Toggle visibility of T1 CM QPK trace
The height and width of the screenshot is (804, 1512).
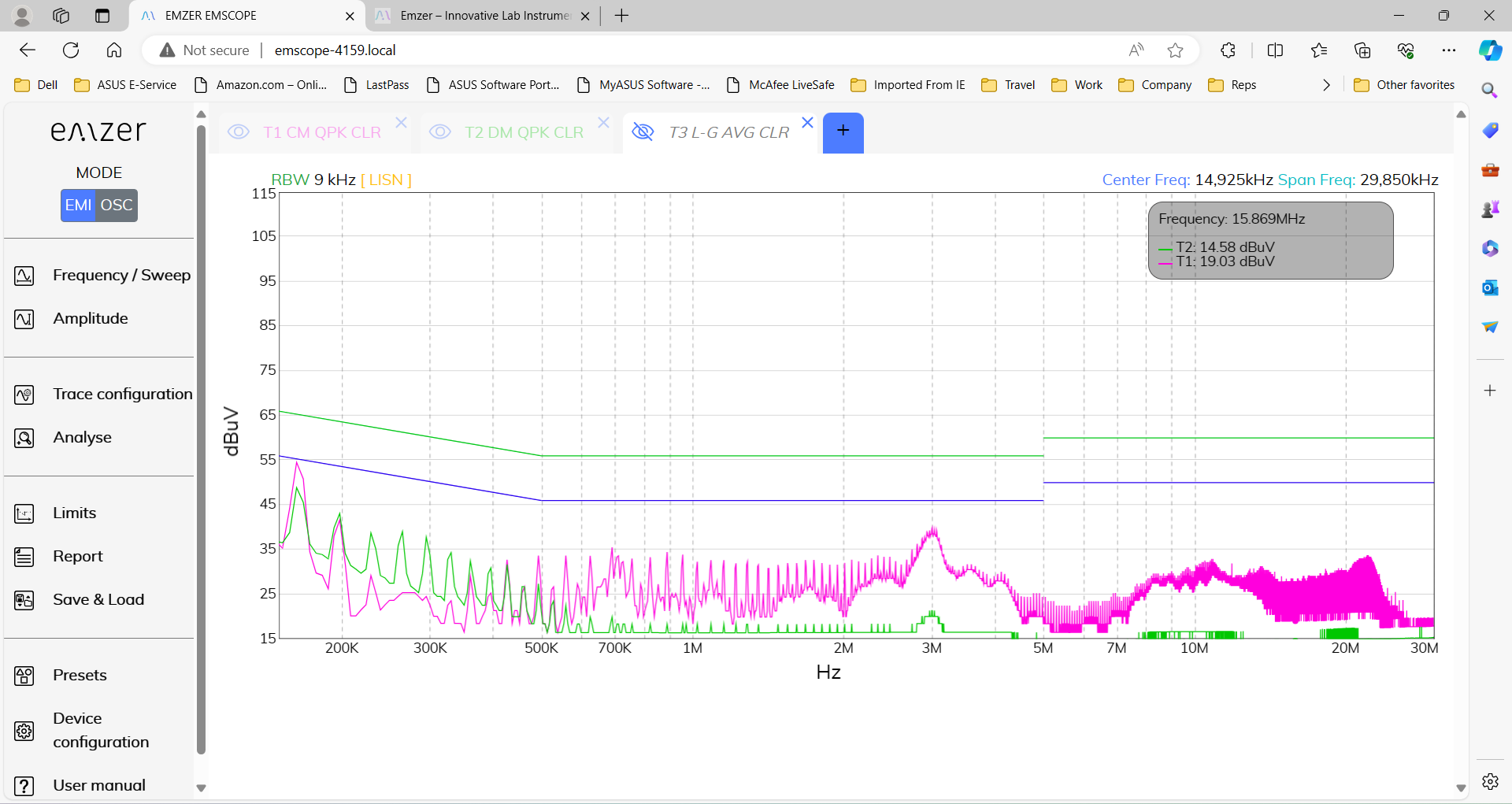click(239, 132)
